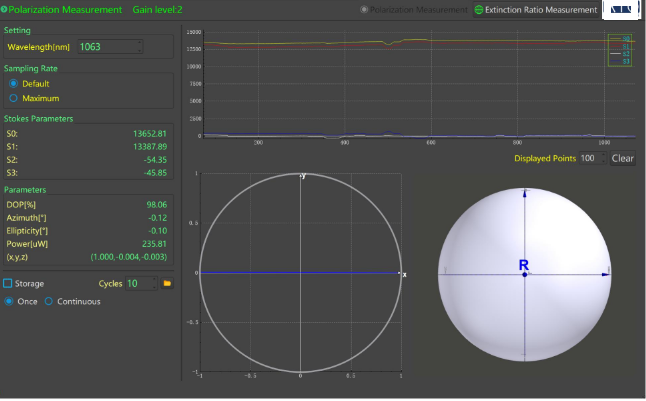
Task: Select the Maximum sampling rate option
Action: tap(14, 98)
